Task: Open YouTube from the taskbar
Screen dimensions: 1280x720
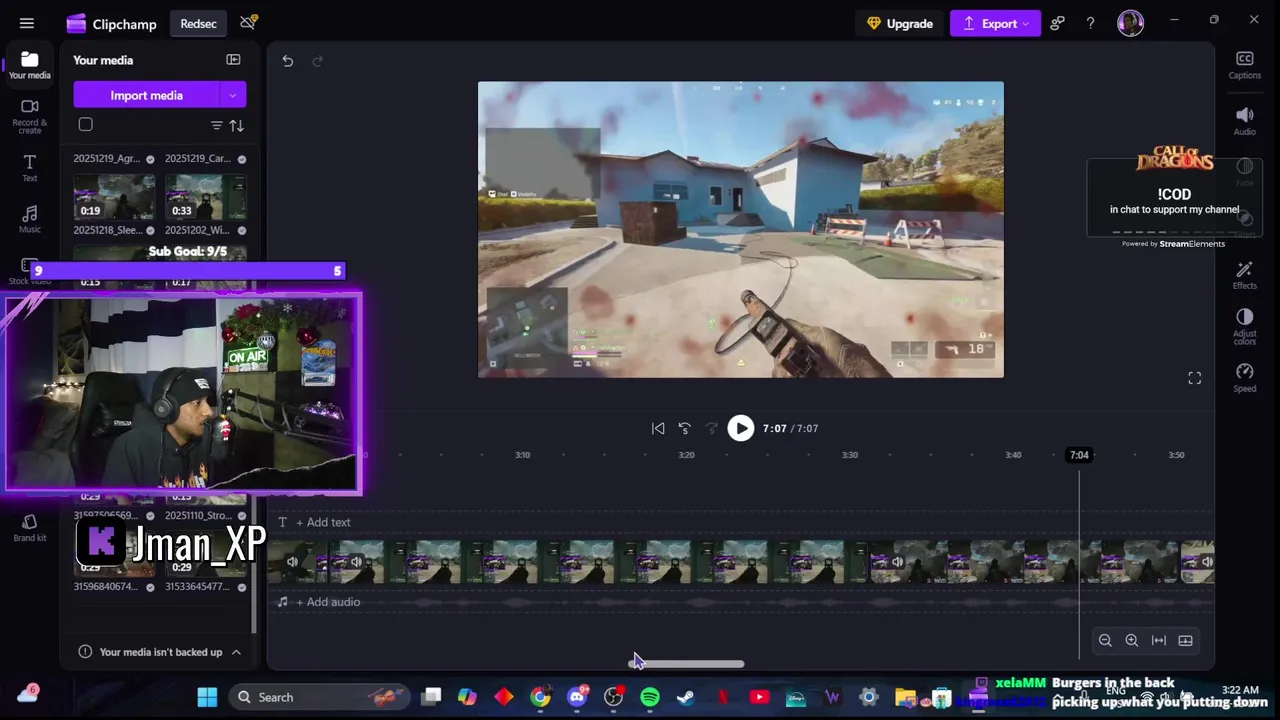Action: tap(759, 697)
